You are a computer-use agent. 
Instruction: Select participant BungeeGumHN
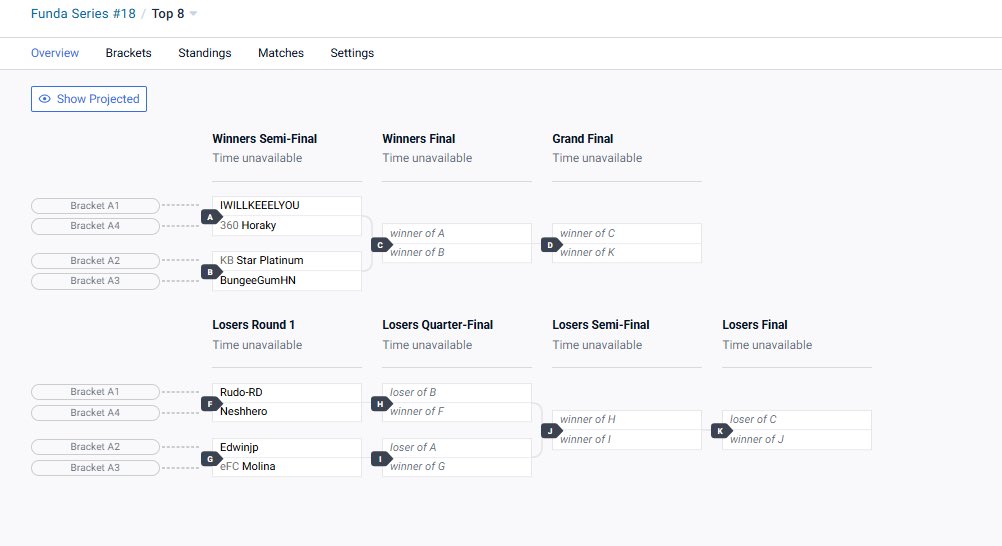pyautogui.click(x=287, y=280)
